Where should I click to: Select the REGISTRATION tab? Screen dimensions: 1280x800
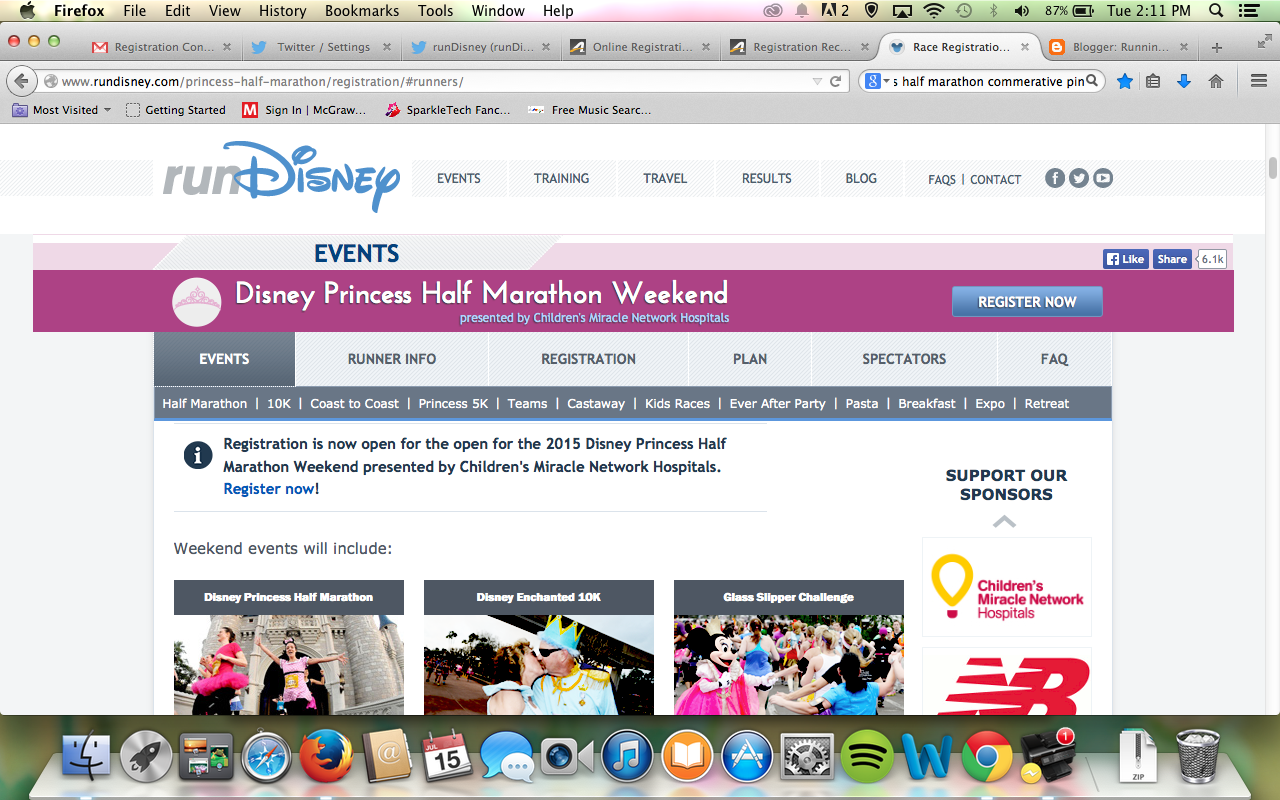(588, 359)
